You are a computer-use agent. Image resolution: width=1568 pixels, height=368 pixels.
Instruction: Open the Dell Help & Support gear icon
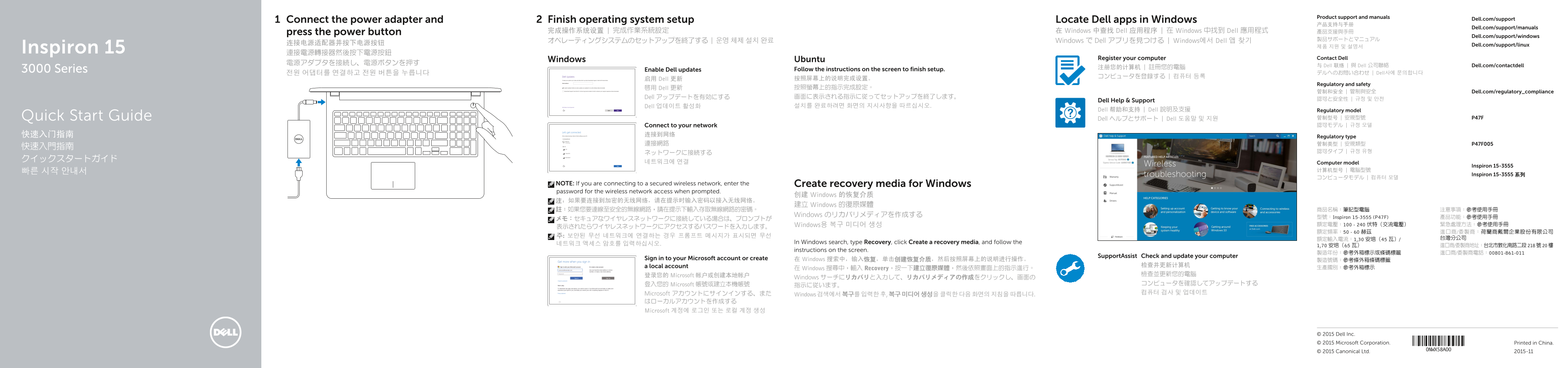1070,112
